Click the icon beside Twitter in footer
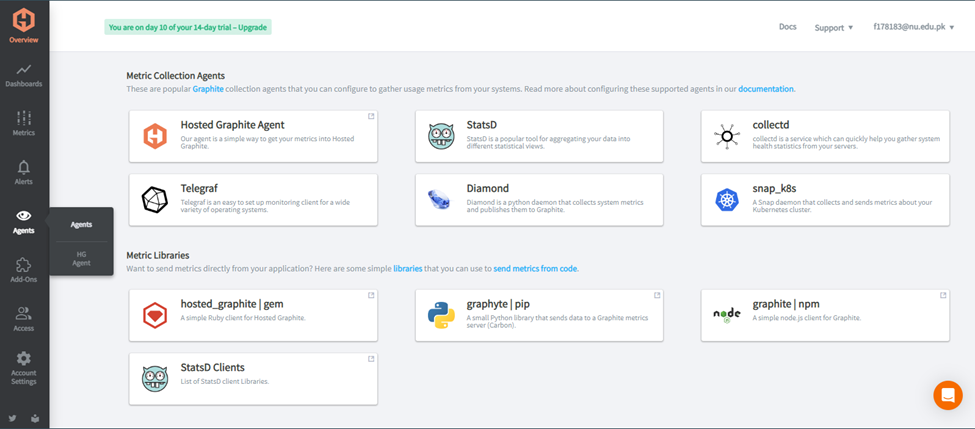975x429 pixels. click(35, 419)
